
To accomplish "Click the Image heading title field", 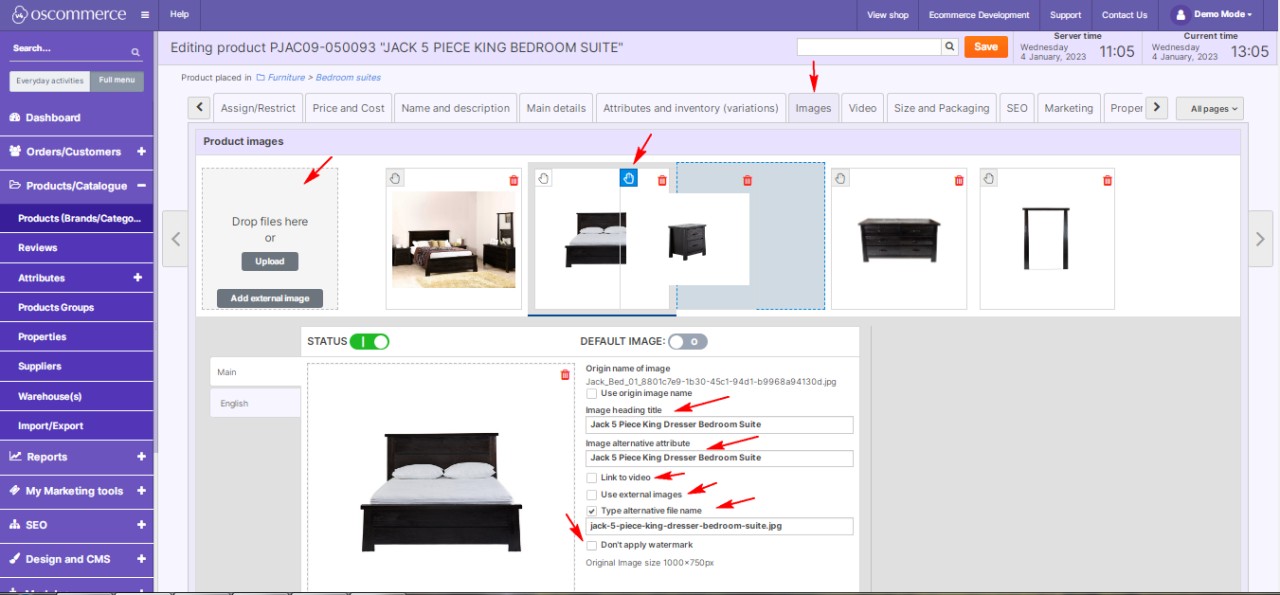I will (x=720, y=424).
